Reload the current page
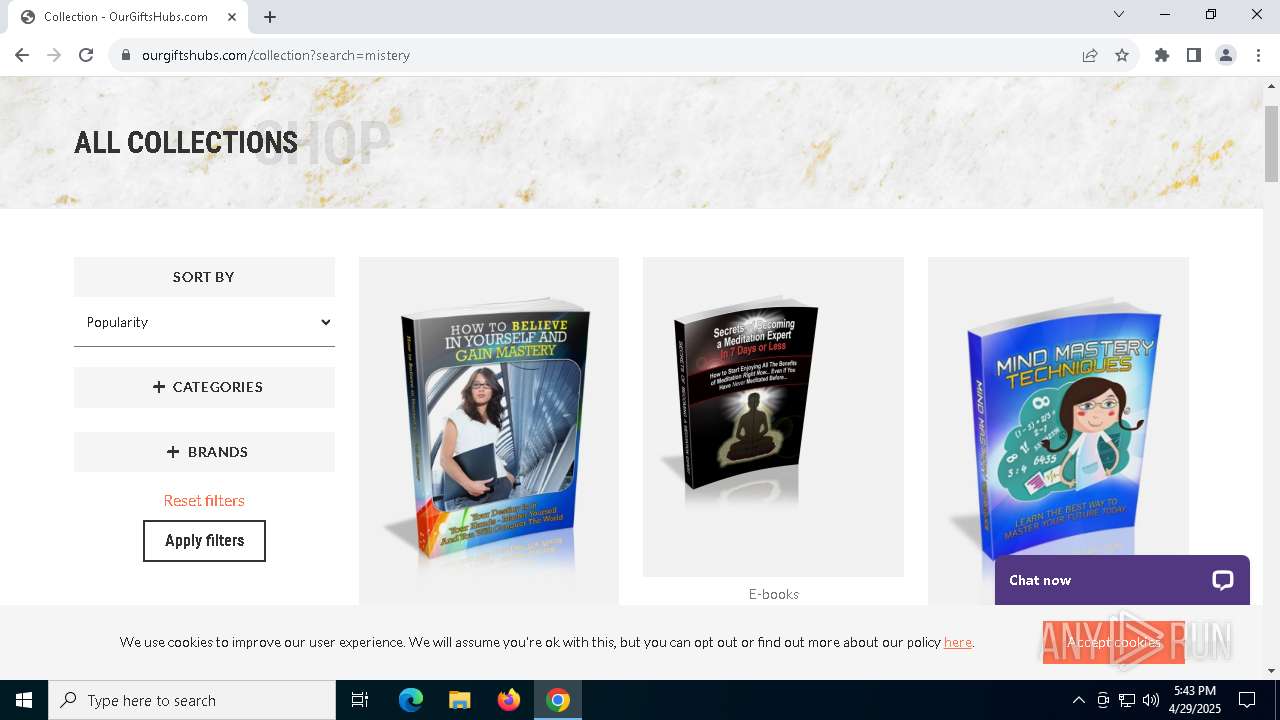This screenshot has height=720, width=1280. pos(86,55)
